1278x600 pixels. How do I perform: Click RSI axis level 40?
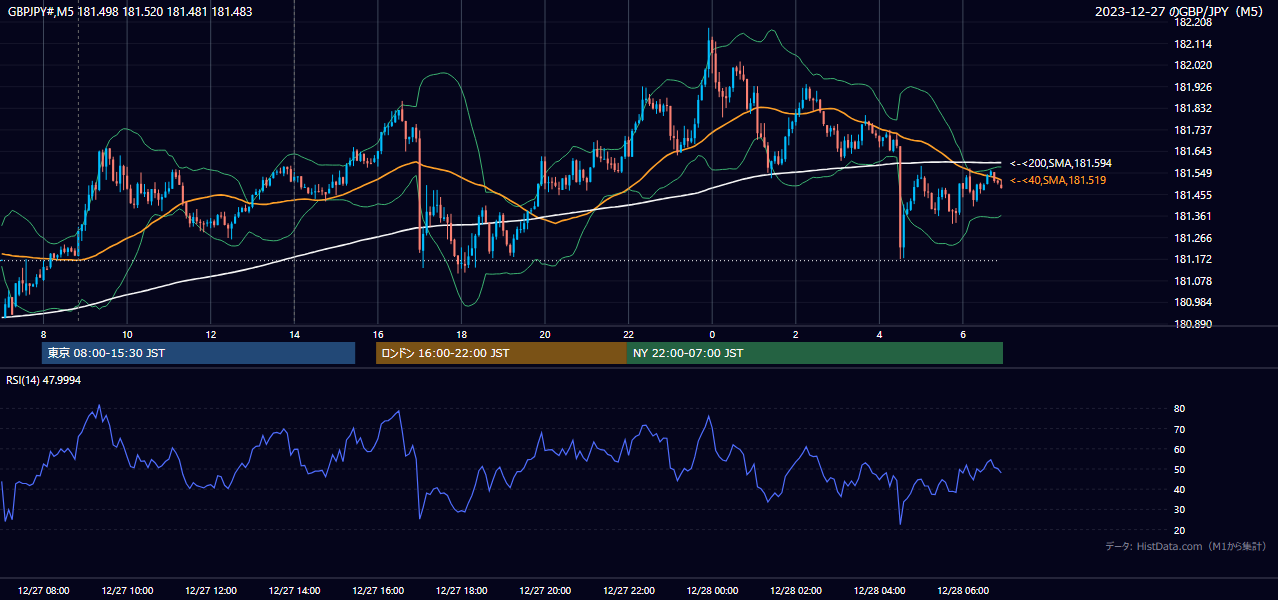point(1179,489)
